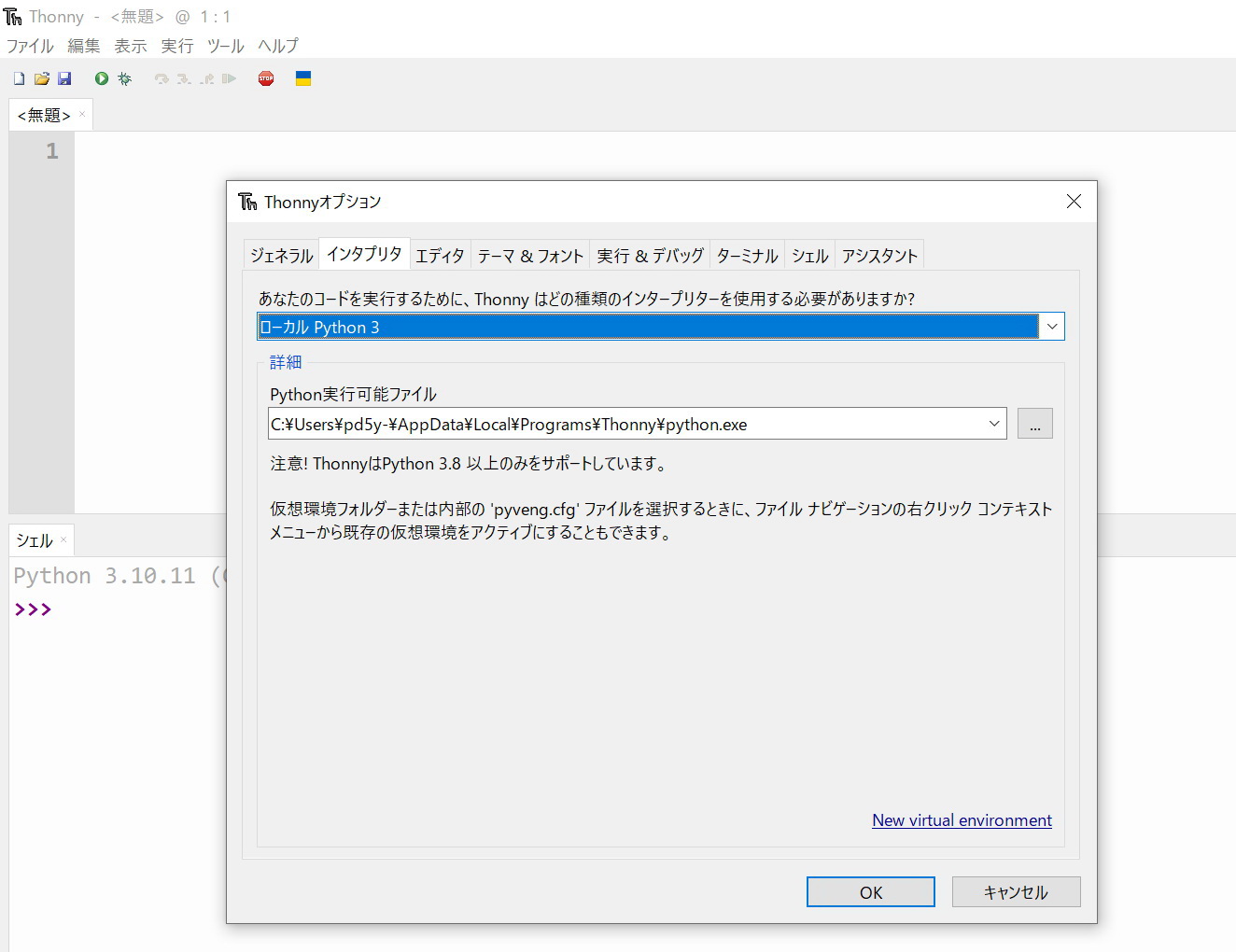
Task: Close the シェル panel tab
Action: tap(63, 539)
